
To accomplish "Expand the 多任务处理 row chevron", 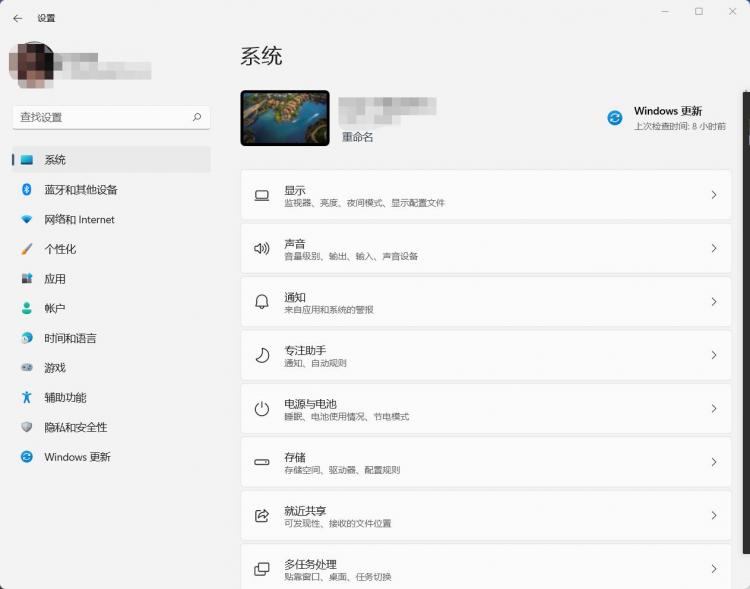I will [714, 569].
